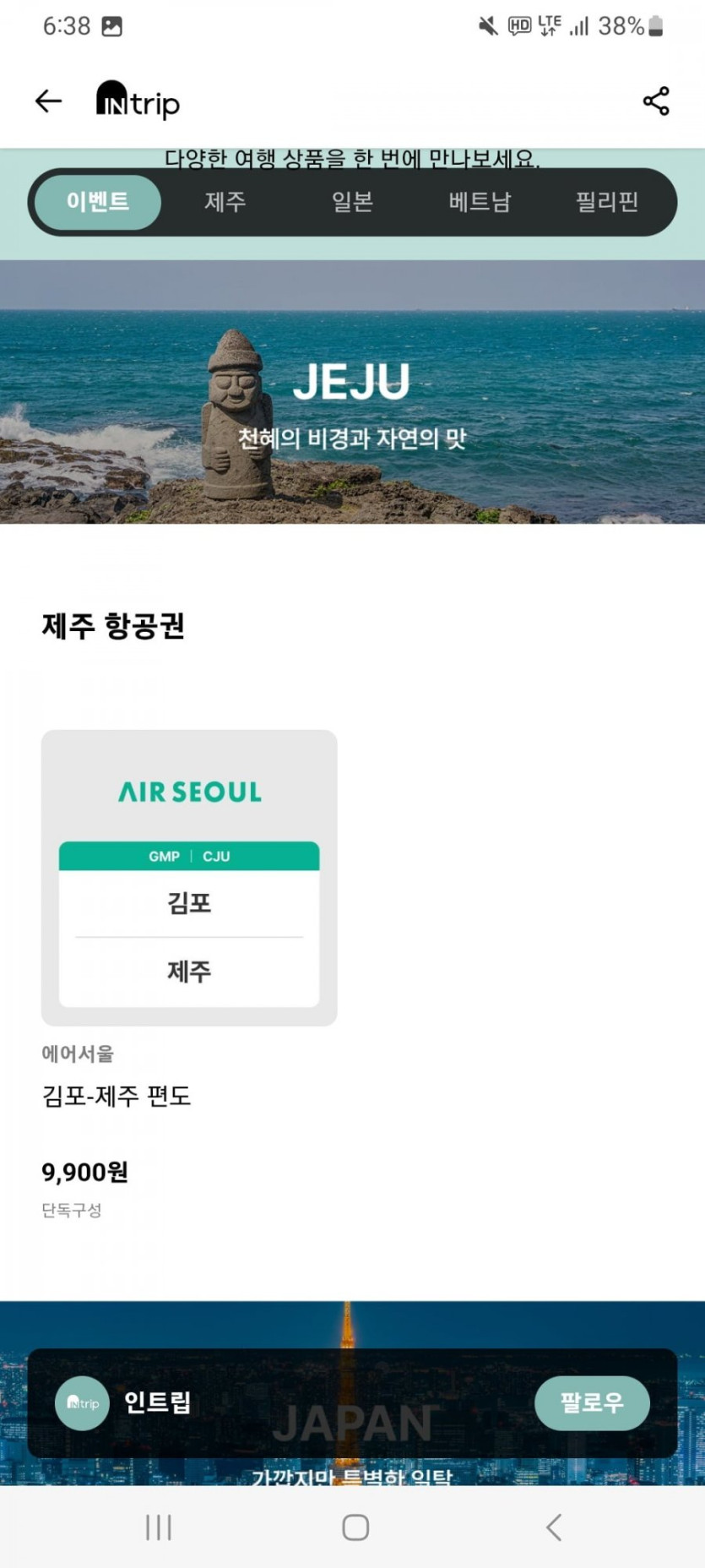The height and width of the screenshot is (1568, 705).
Task: Tap the JEJU banner image
Action: click(x=352, y=392)
